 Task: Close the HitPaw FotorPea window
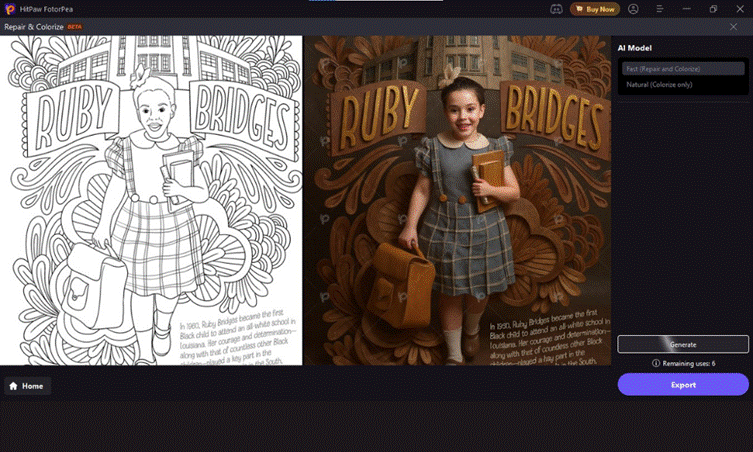[x=740, y=9]
